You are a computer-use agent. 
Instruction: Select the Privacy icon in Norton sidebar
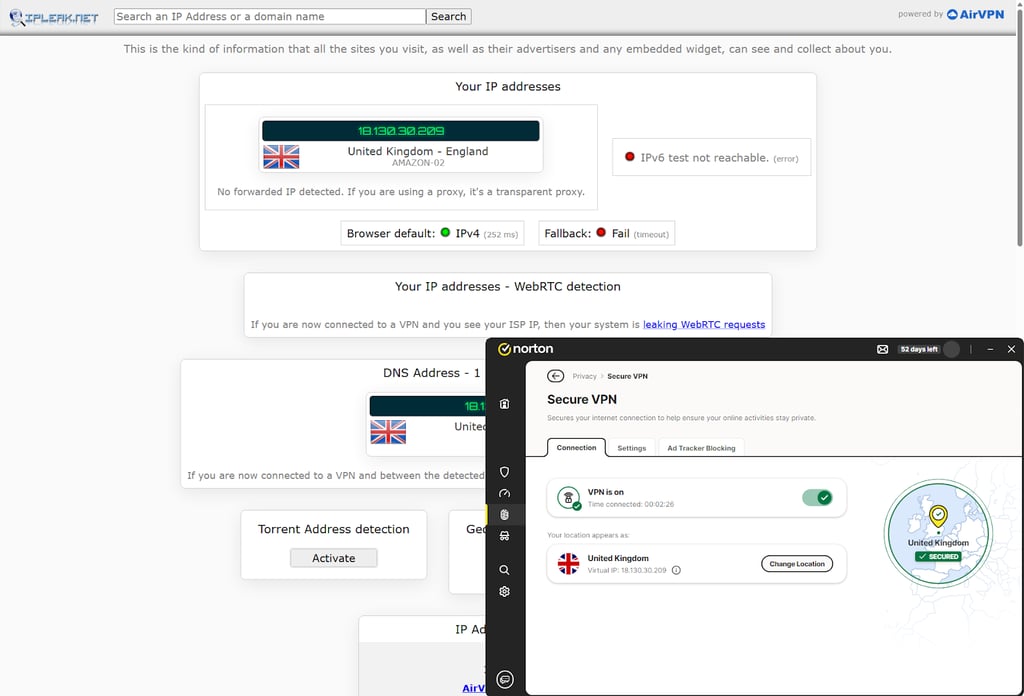point(504,514)
